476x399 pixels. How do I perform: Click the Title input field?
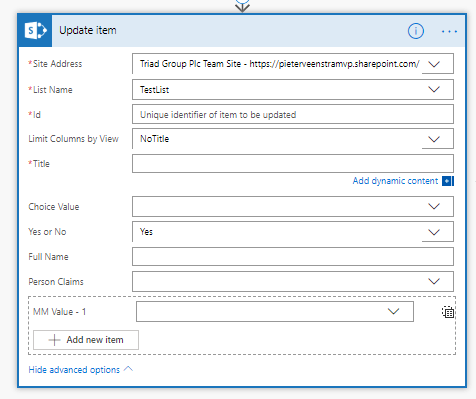pos(293,163)
